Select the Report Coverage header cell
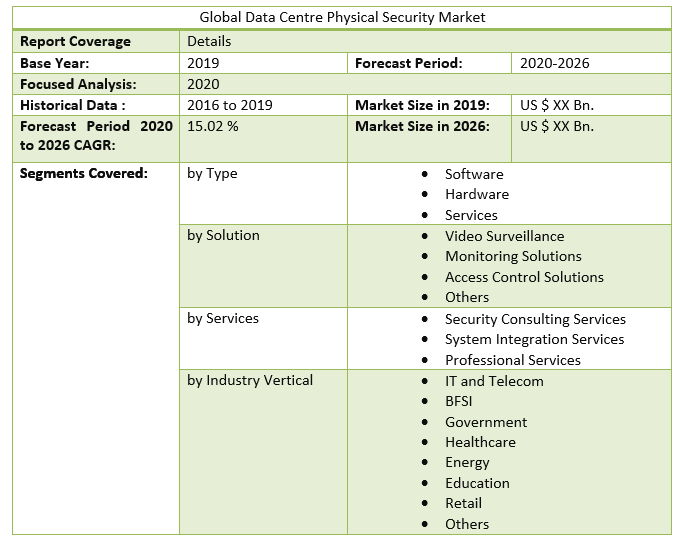691x546 pixels. click(x=75, y=41)
